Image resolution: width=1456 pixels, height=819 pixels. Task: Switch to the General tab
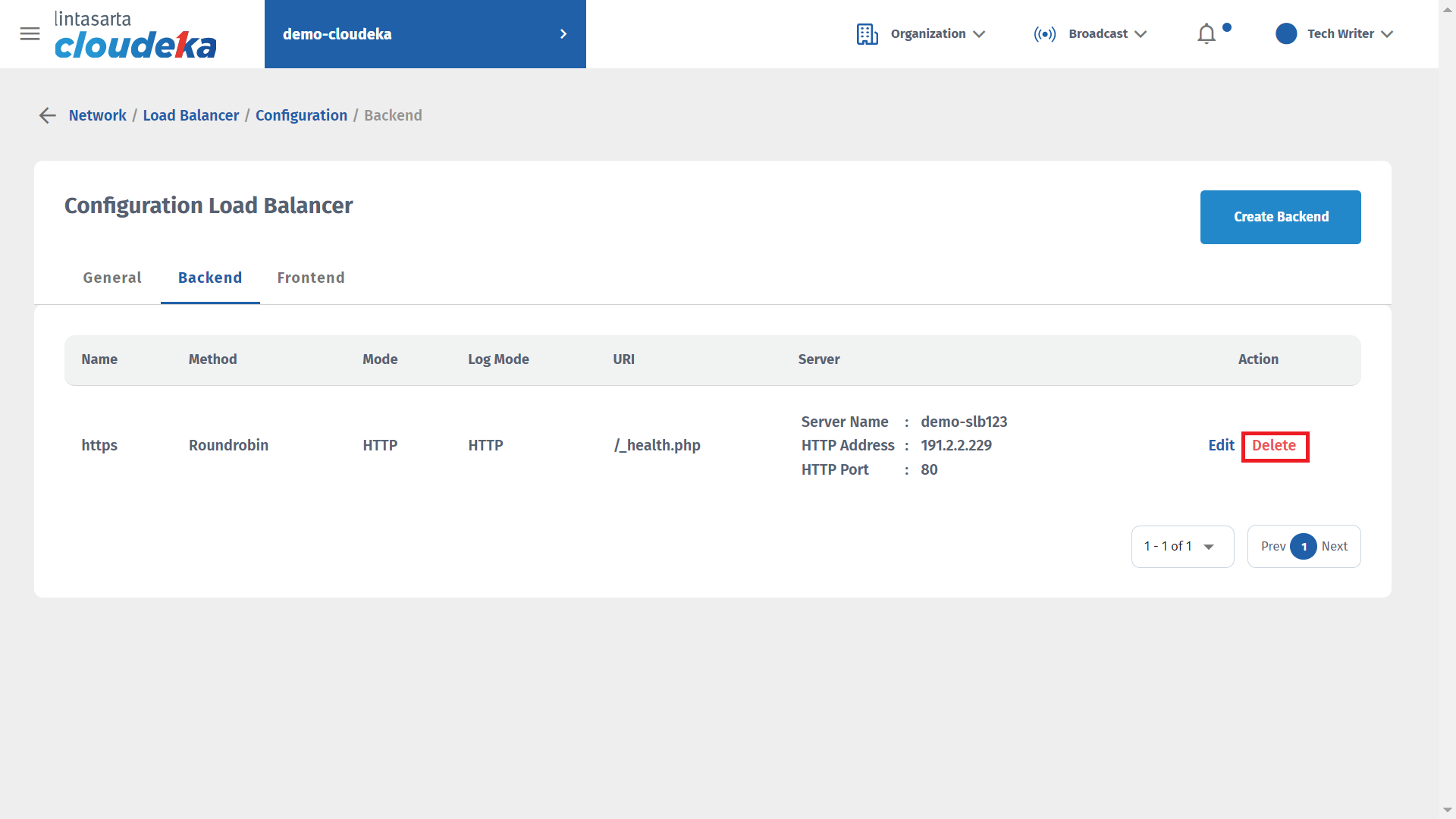click(x=112, y=278)
